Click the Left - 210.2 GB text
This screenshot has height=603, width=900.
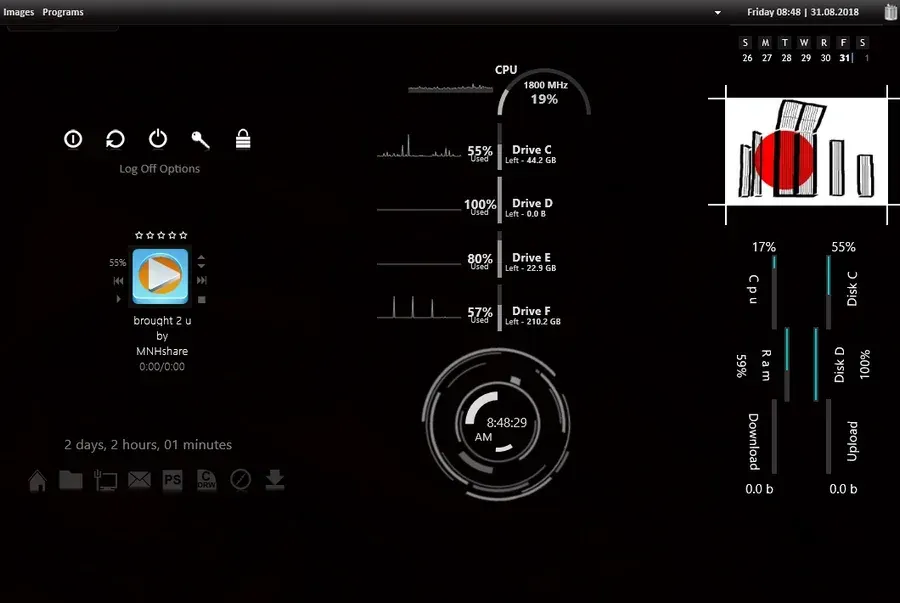[x=533, y=322]
